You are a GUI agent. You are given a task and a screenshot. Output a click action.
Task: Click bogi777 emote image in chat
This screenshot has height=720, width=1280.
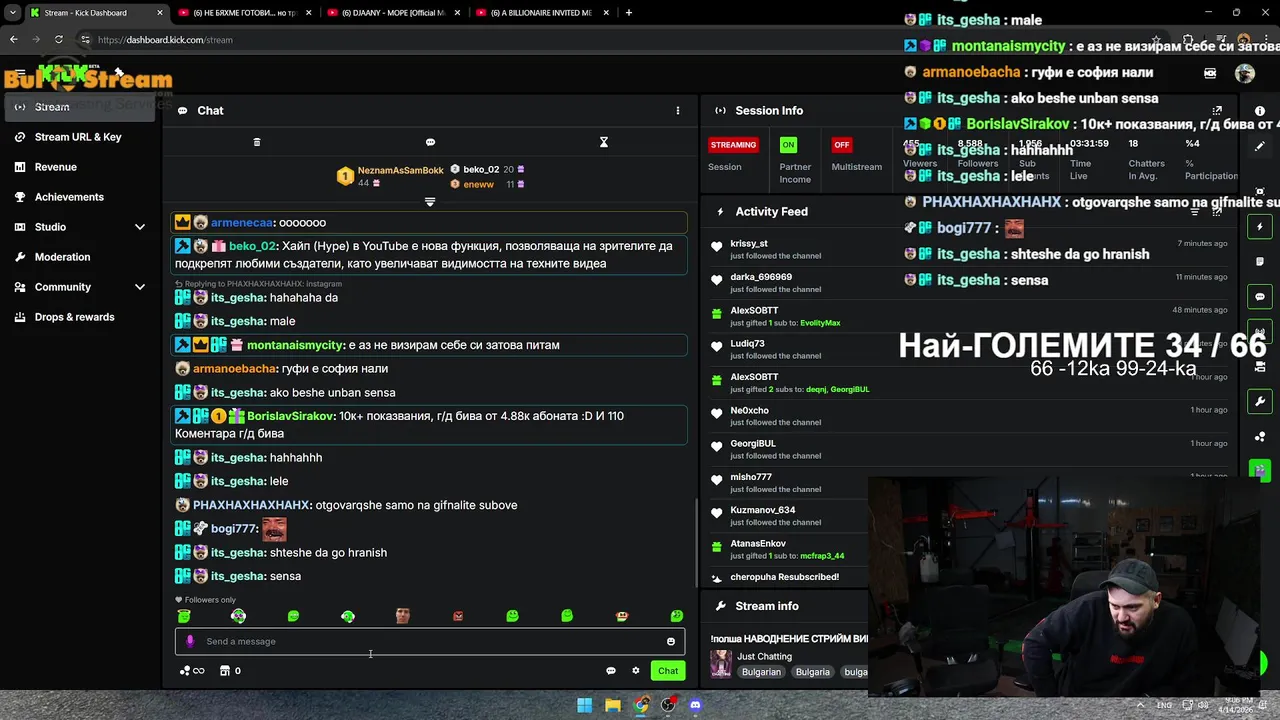pos(274,529)
